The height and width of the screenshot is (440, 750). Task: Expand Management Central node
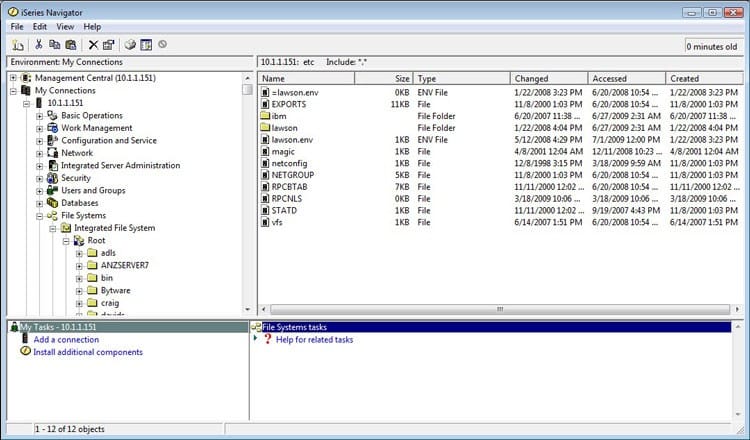click(13, 77)
